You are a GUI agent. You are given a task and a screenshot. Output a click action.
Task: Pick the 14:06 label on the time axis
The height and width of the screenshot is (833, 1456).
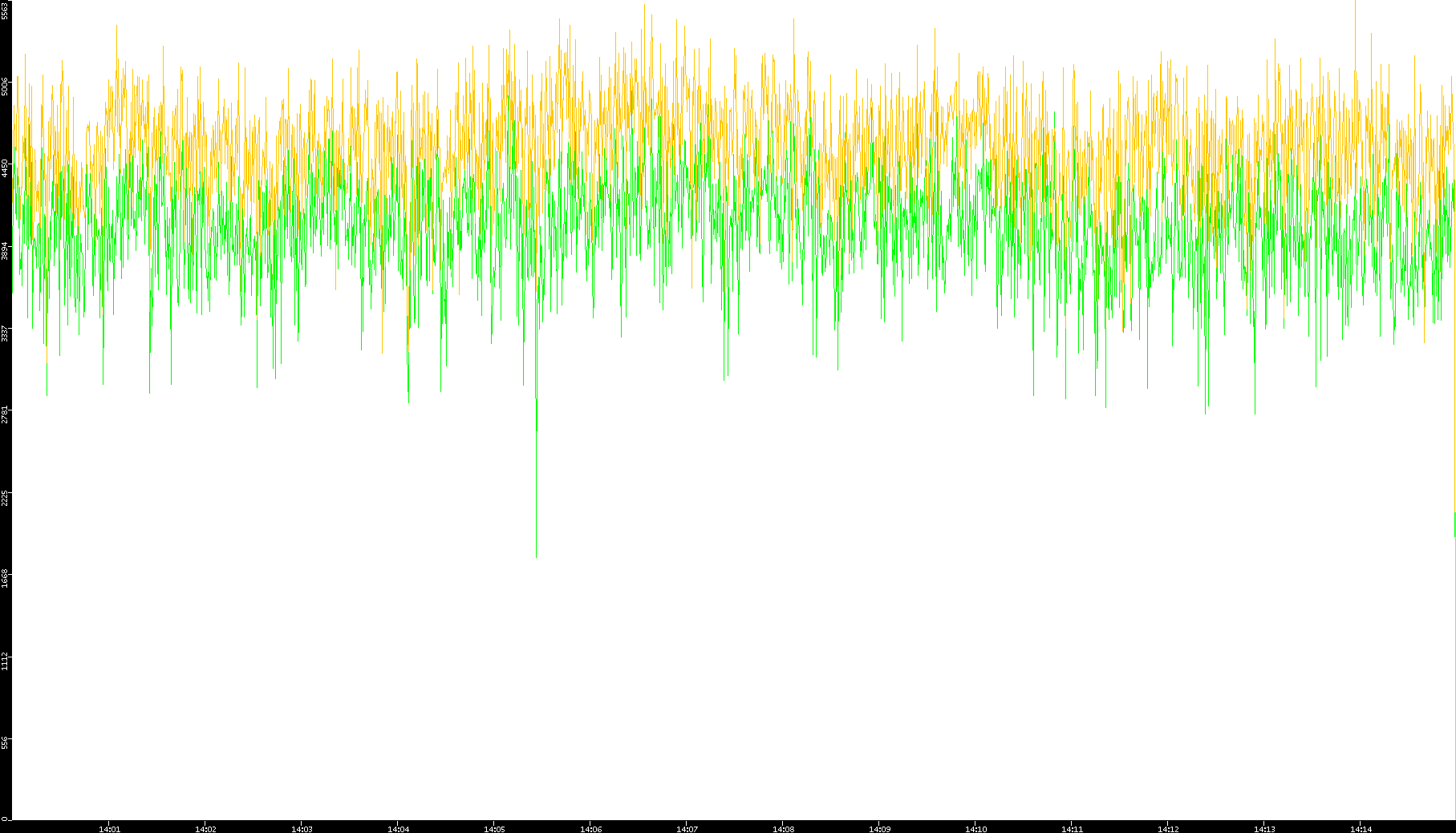coord(590,829)
